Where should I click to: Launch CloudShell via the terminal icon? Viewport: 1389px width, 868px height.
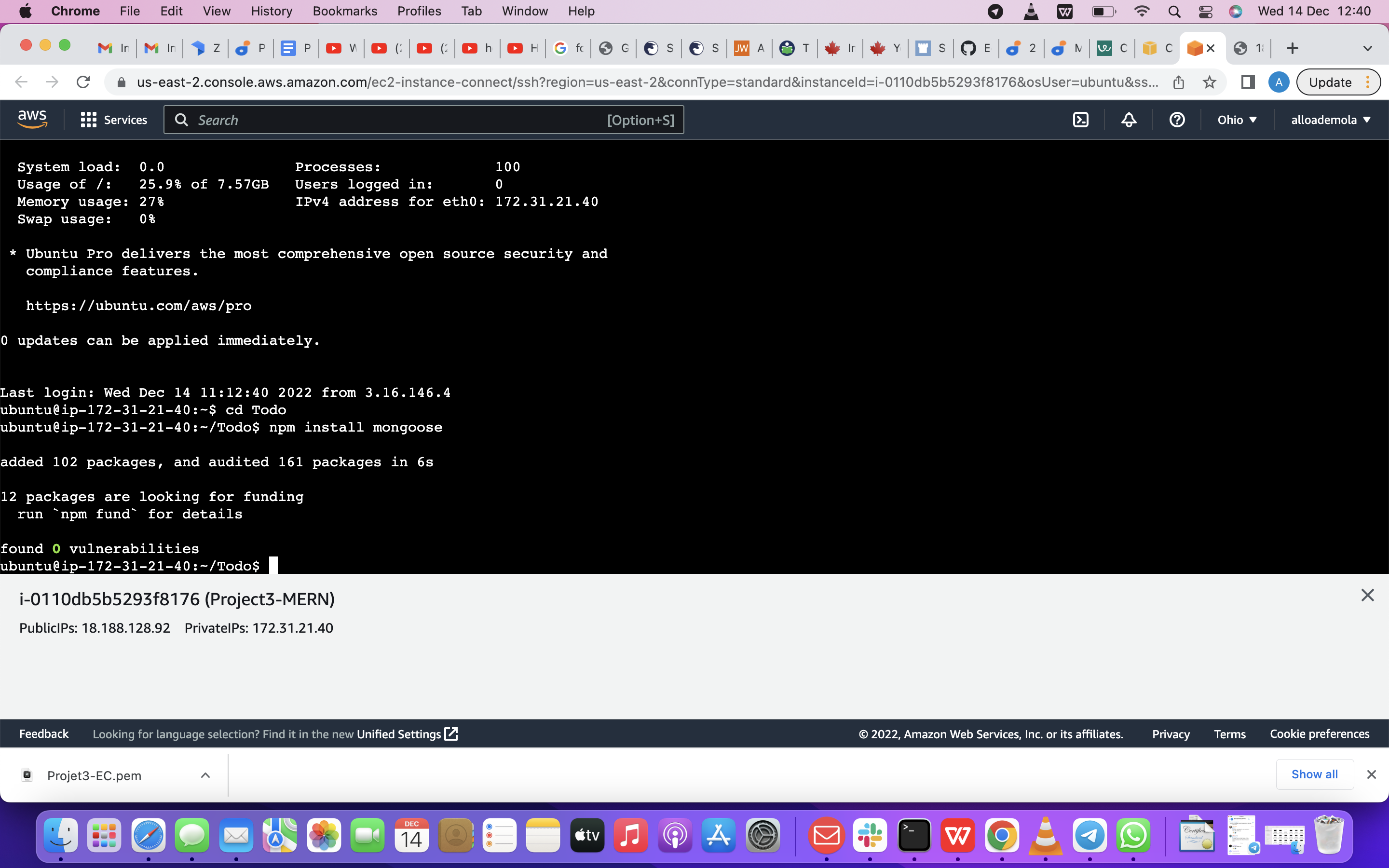(x=1081, y=120)
